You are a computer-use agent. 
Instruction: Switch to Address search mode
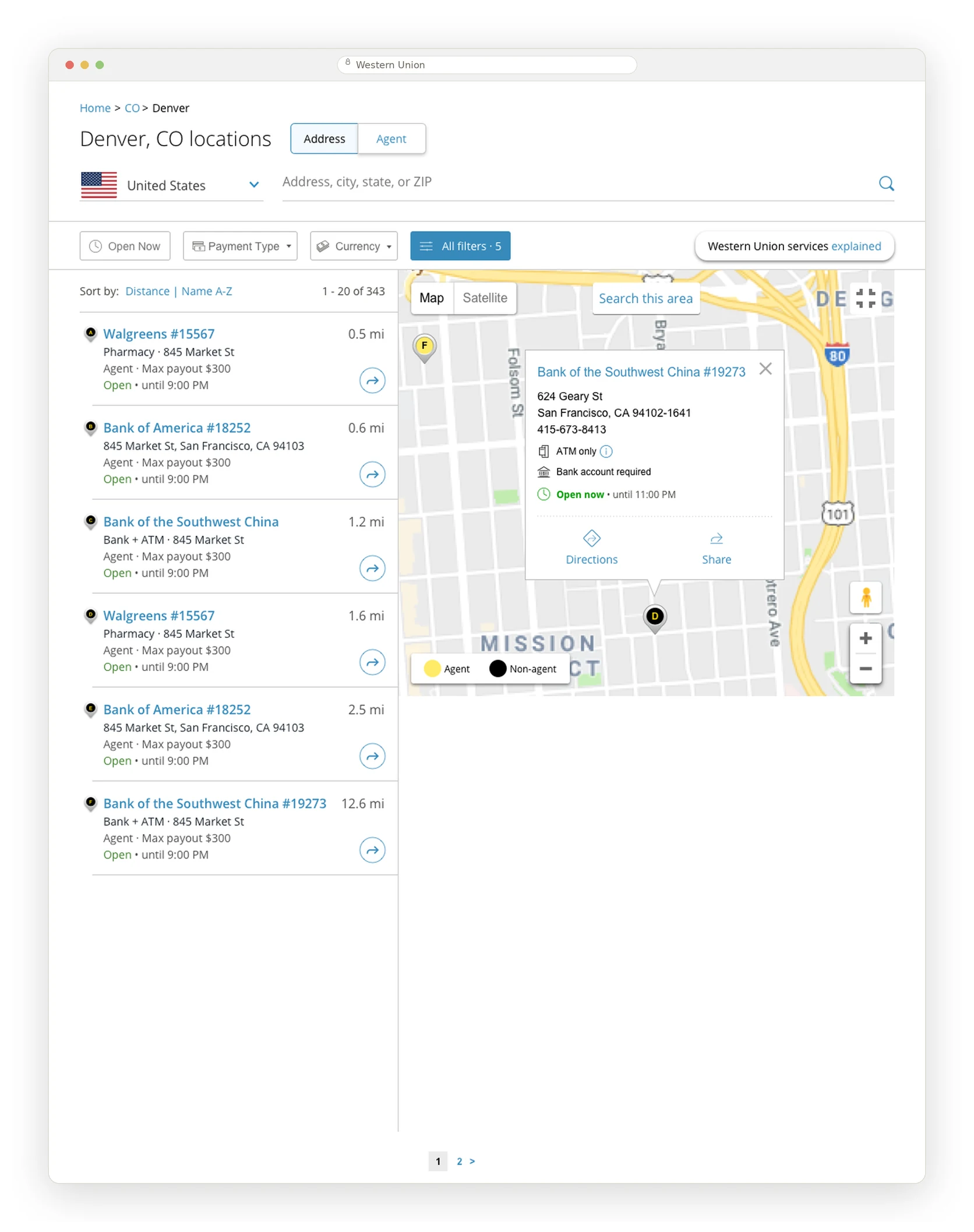(x=324, y=139)
